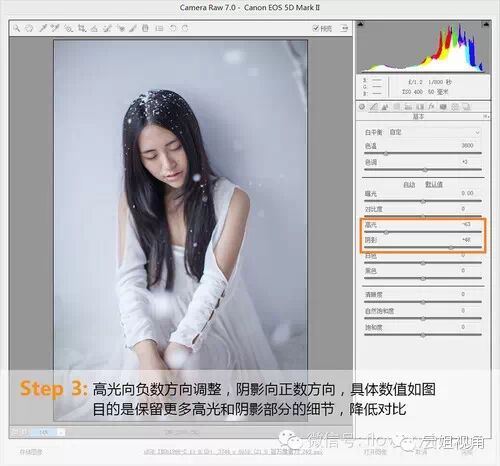This screenshot has width=500, height=466.
Task: Click the Highlights (高光) slider handle
Action: [x=386, y=232]
